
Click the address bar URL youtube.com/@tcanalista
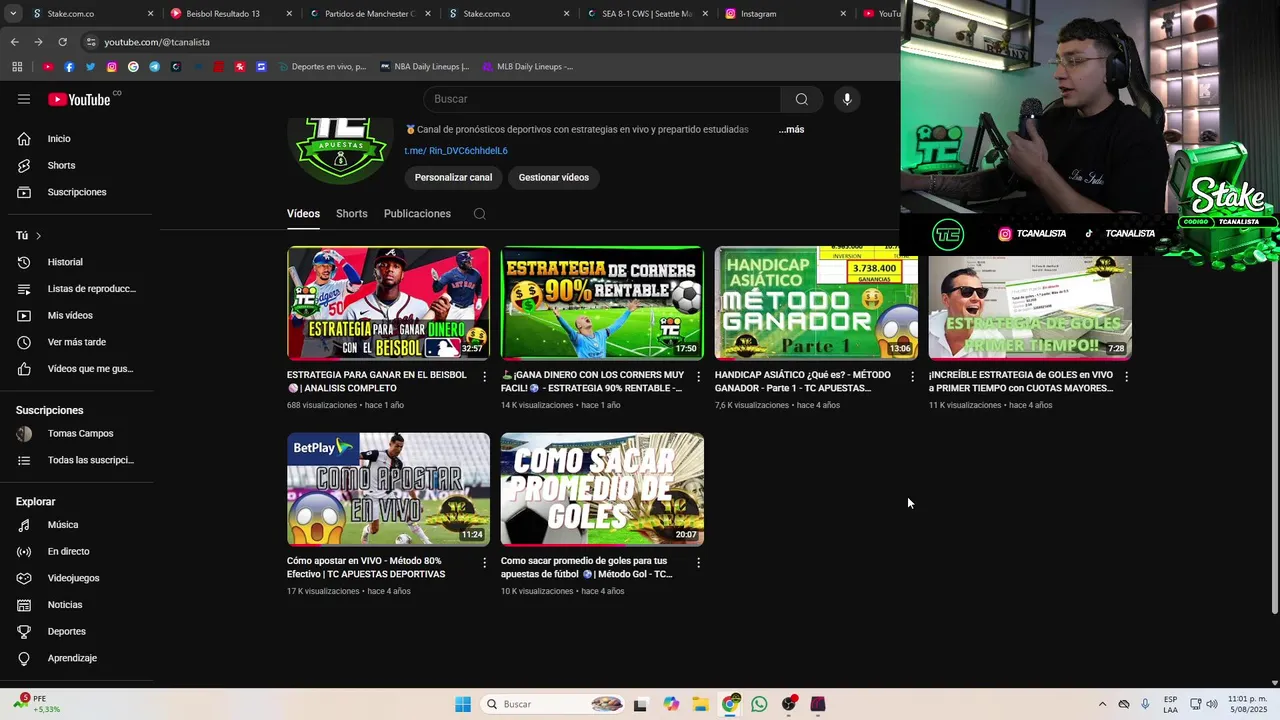(157, 42)
